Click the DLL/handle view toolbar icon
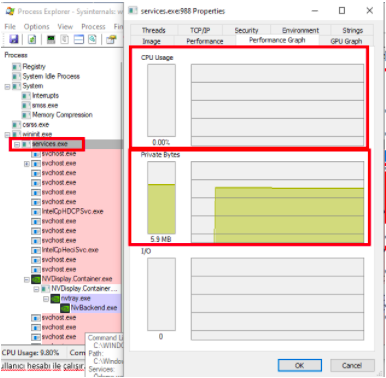This screenshot has width=386, height=378. (x=92, y=39)
